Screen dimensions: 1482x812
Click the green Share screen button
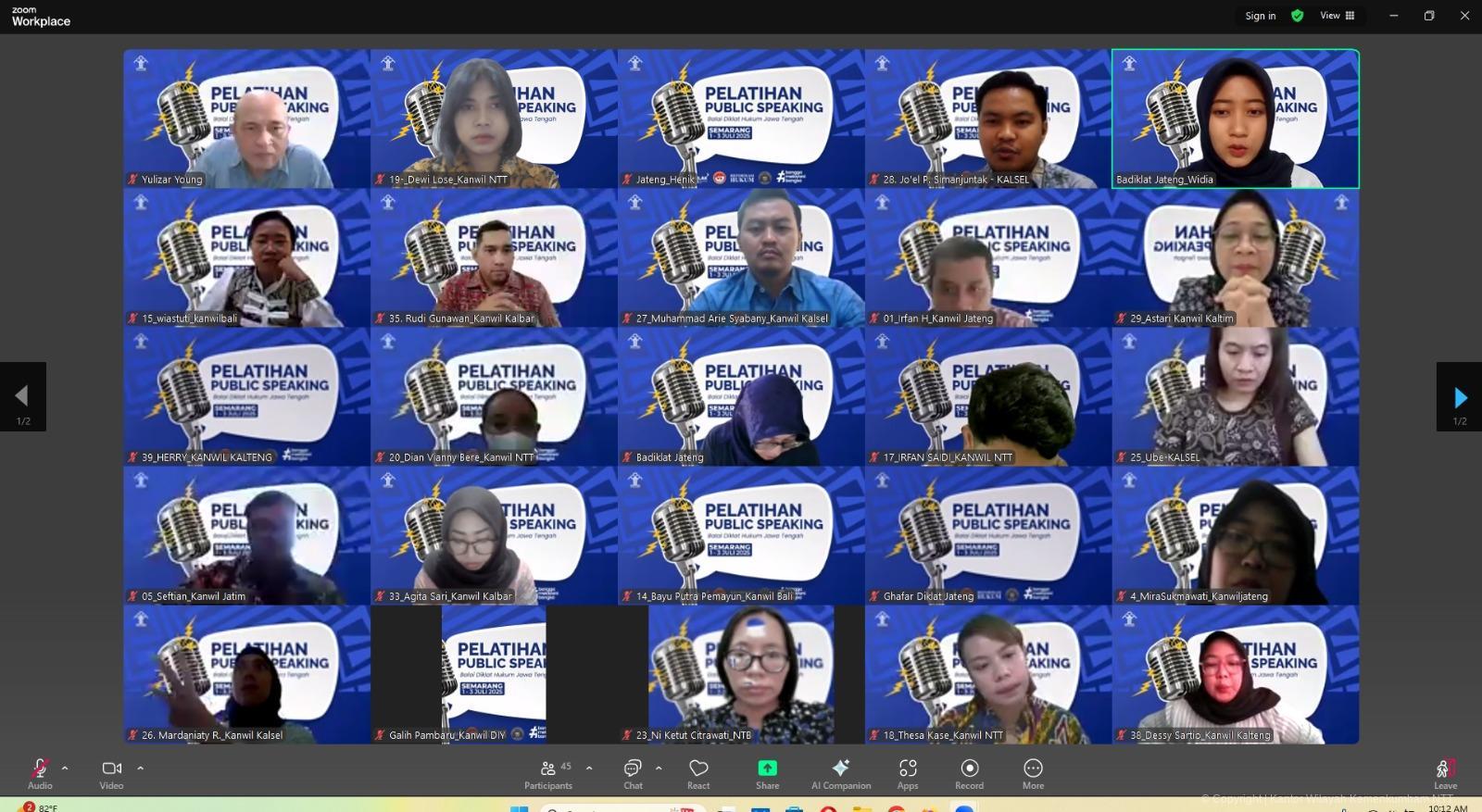point(767,773)
